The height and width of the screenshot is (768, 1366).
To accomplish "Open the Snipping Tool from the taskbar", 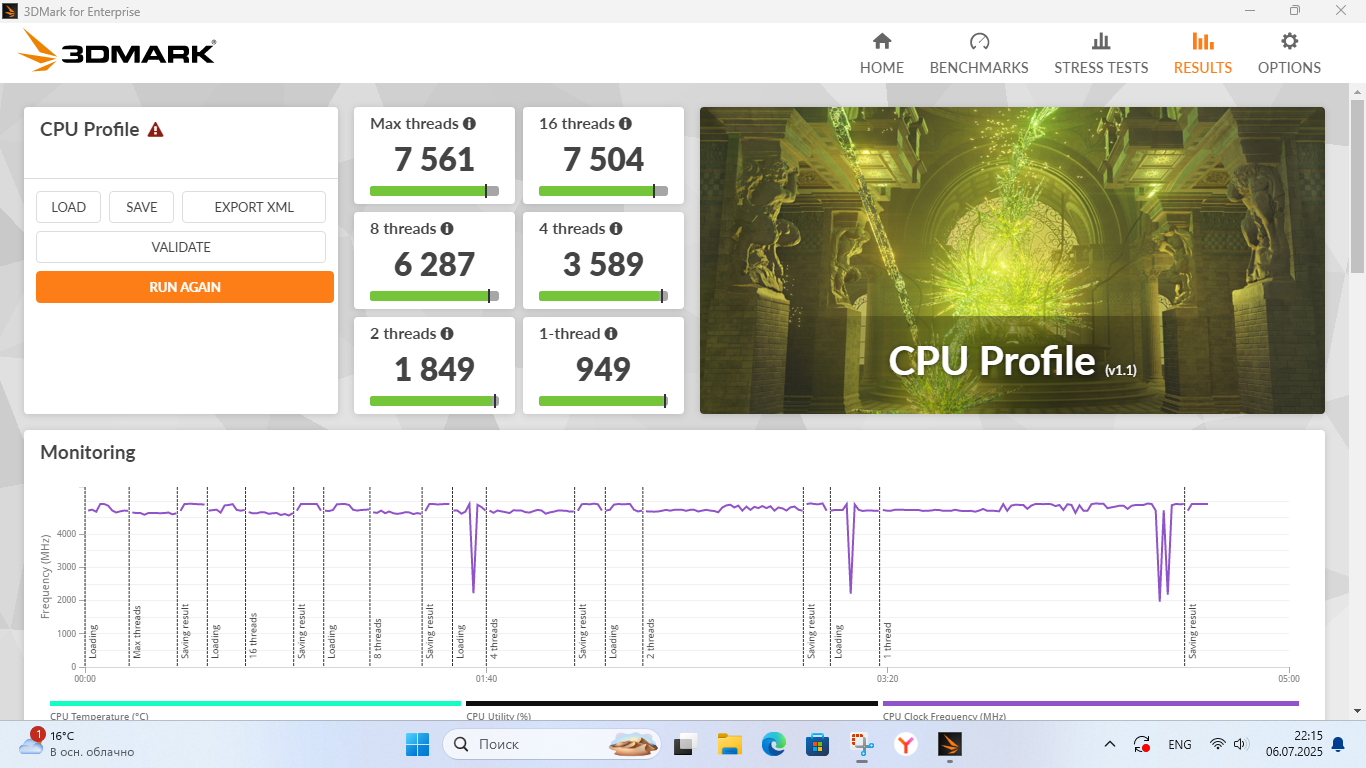I will pos(861,744).
